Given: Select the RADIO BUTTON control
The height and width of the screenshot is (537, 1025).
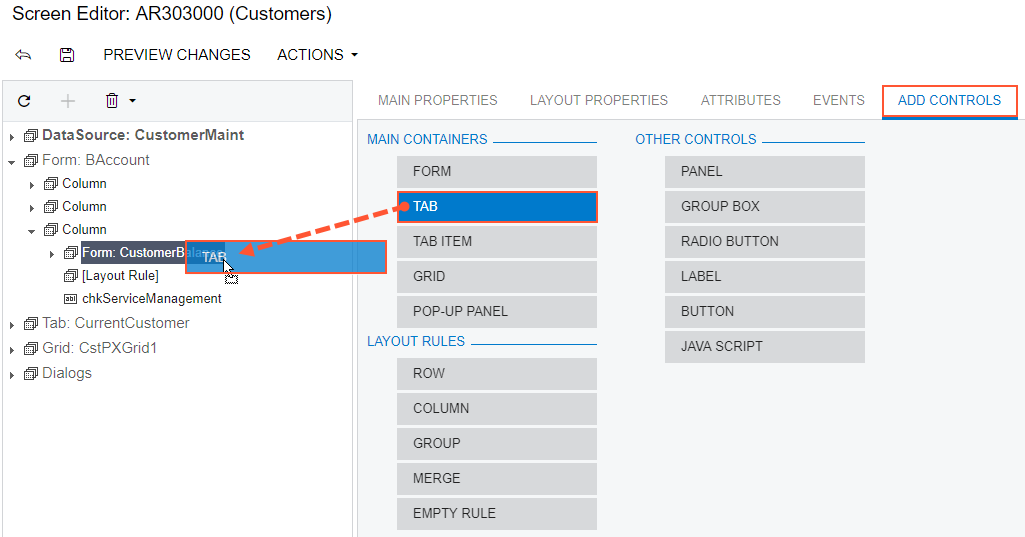Looking at the screenshot, I should [x=764, y=241].
